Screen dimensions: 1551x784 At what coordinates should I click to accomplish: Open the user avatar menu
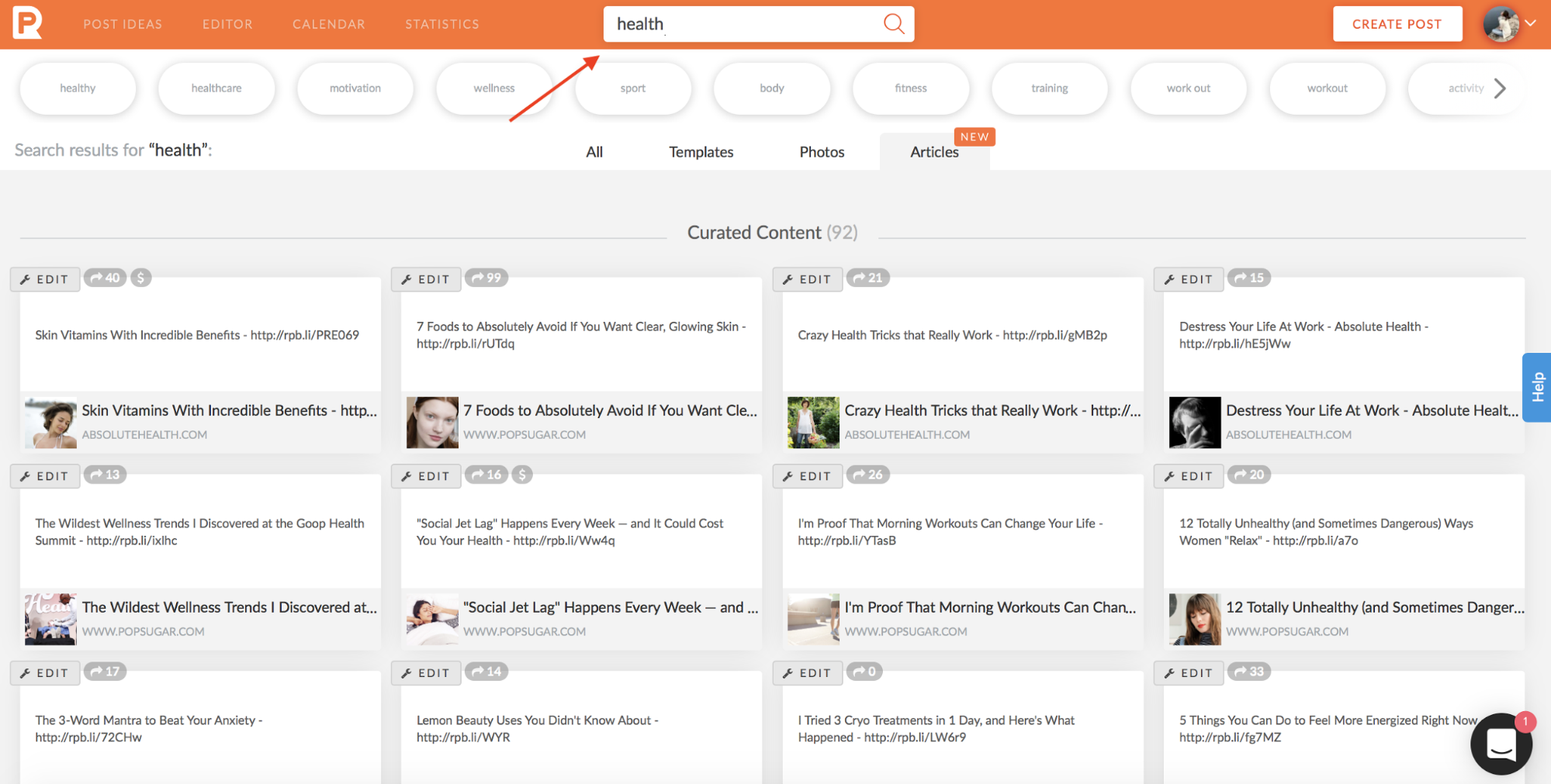1510,24
